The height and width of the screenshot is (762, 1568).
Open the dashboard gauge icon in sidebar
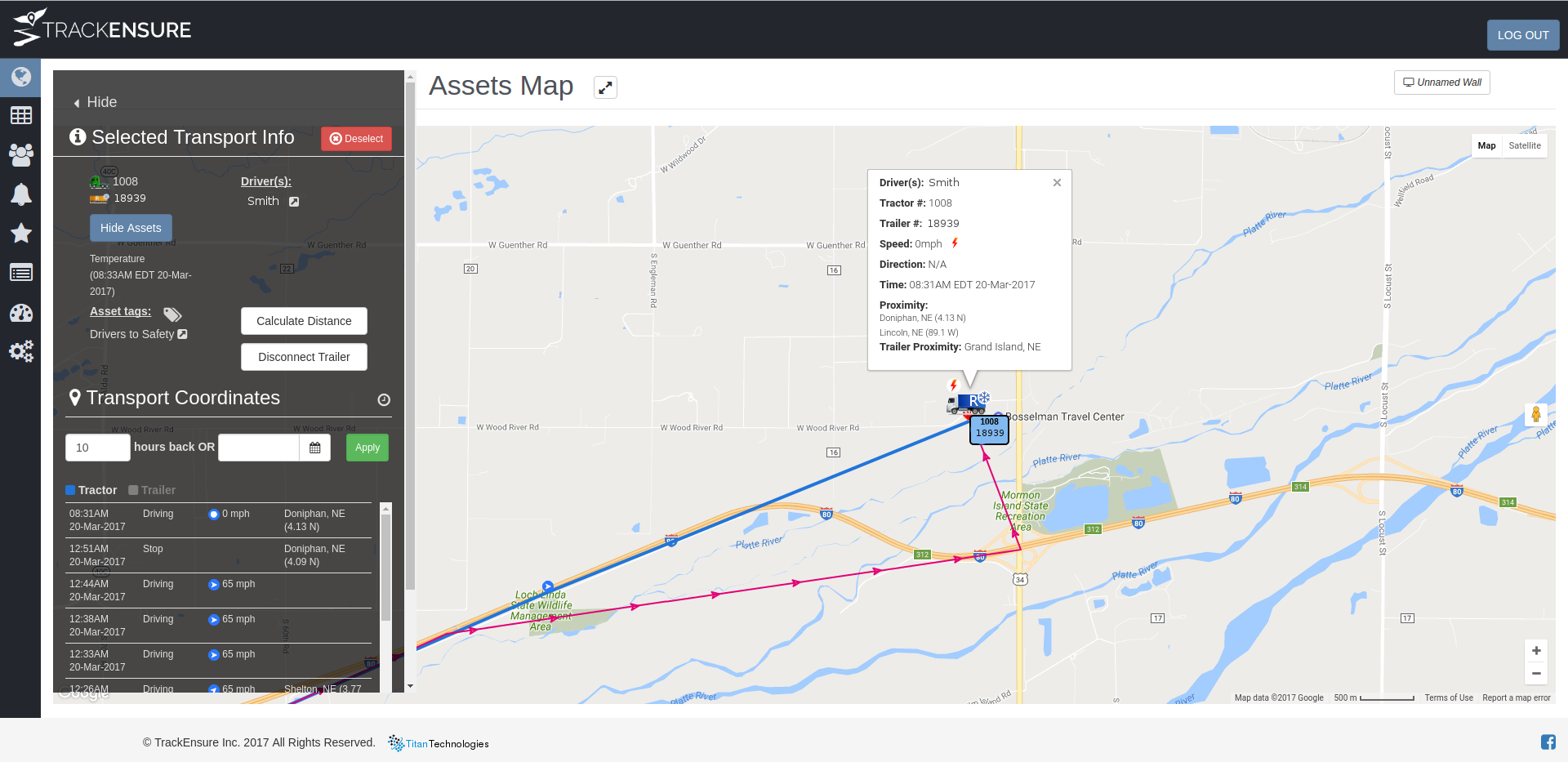tap(20, 312)
